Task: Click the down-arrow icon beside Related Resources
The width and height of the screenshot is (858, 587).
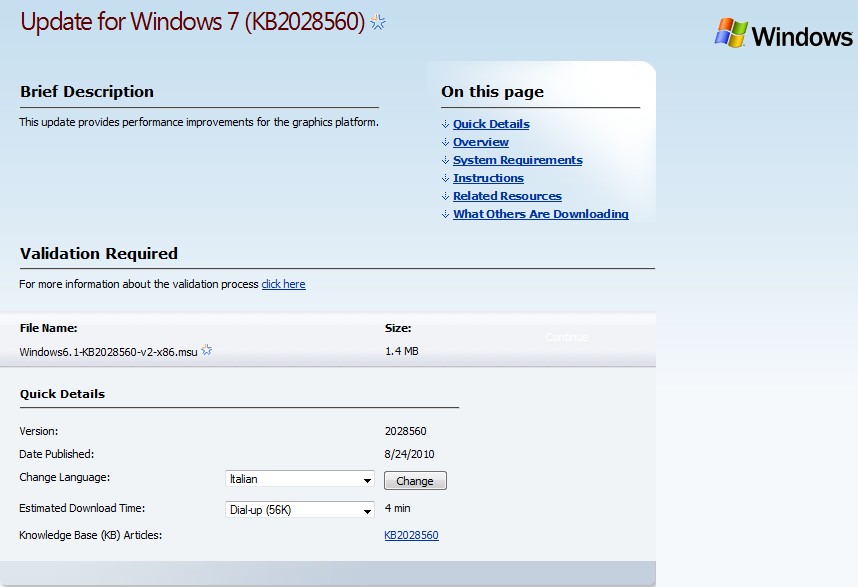Action: pyautogui.click(x=445, y=196)
